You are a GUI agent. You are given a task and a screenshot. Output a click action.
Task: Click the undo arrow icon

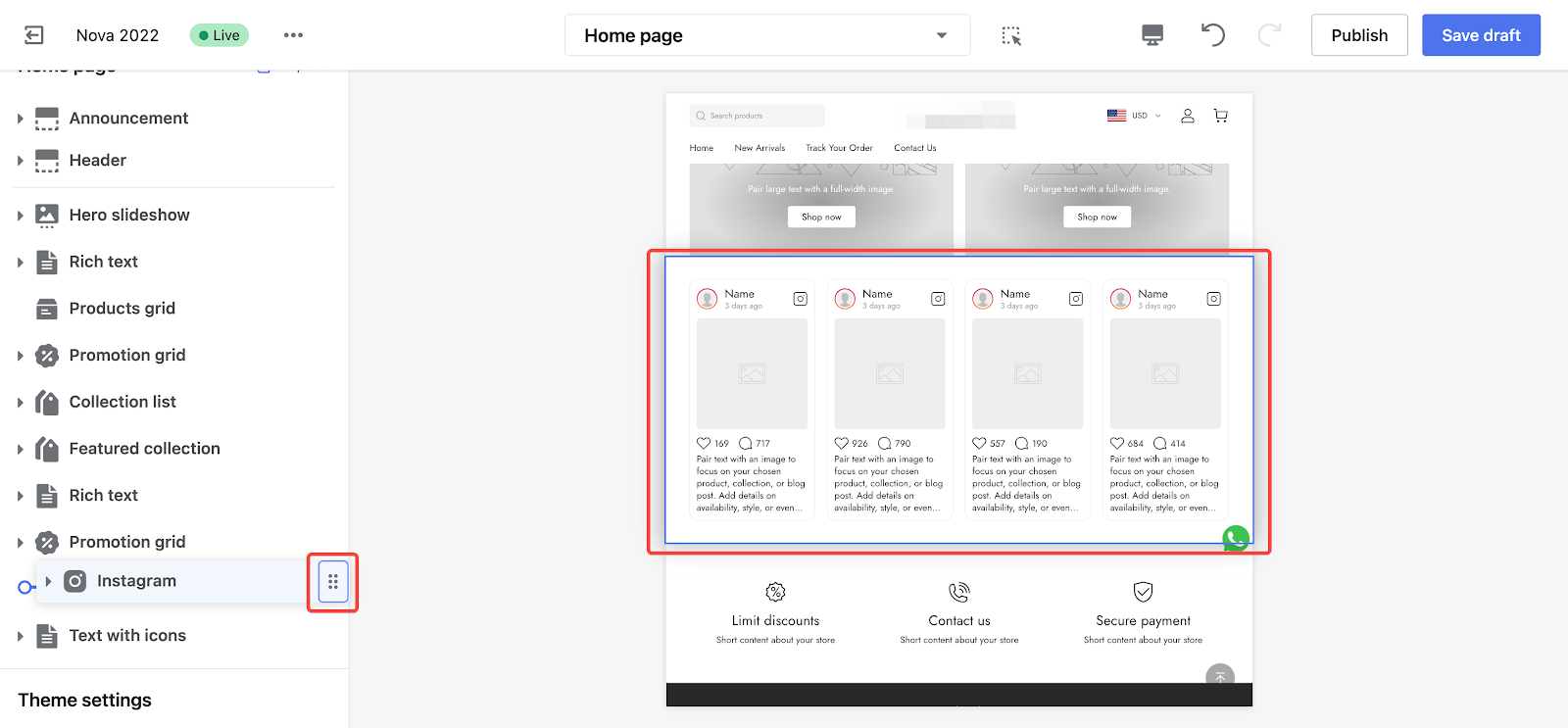pos(1212,35)
